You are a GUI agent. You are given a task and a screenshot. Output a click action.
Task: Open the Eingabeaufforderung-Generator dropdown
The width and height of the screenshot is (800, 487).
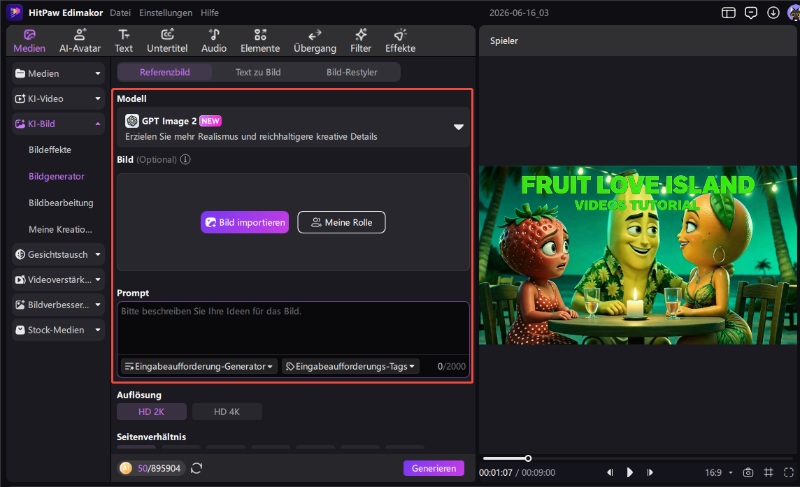199,366
